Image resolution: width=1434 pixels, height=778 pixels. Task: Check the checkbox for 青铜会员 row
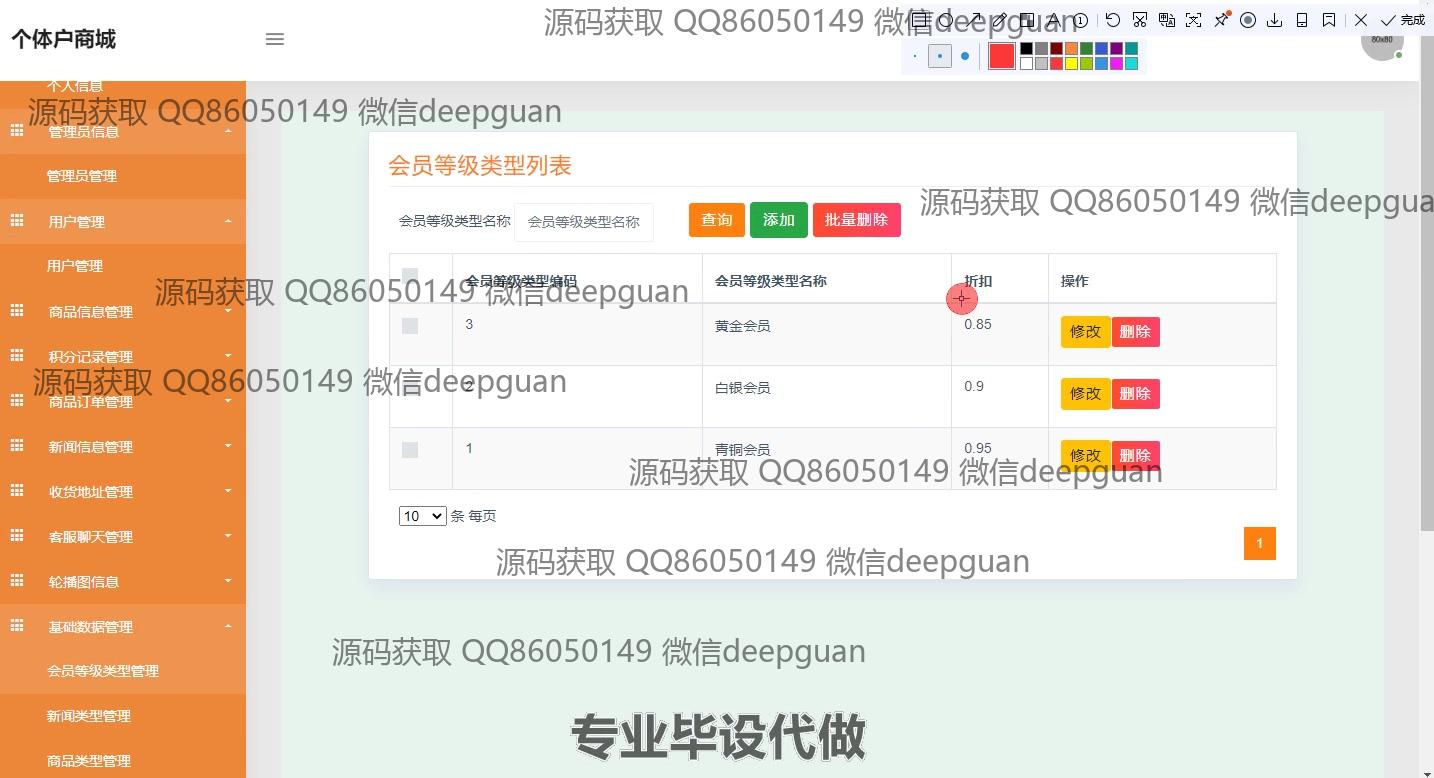point(410,450)
